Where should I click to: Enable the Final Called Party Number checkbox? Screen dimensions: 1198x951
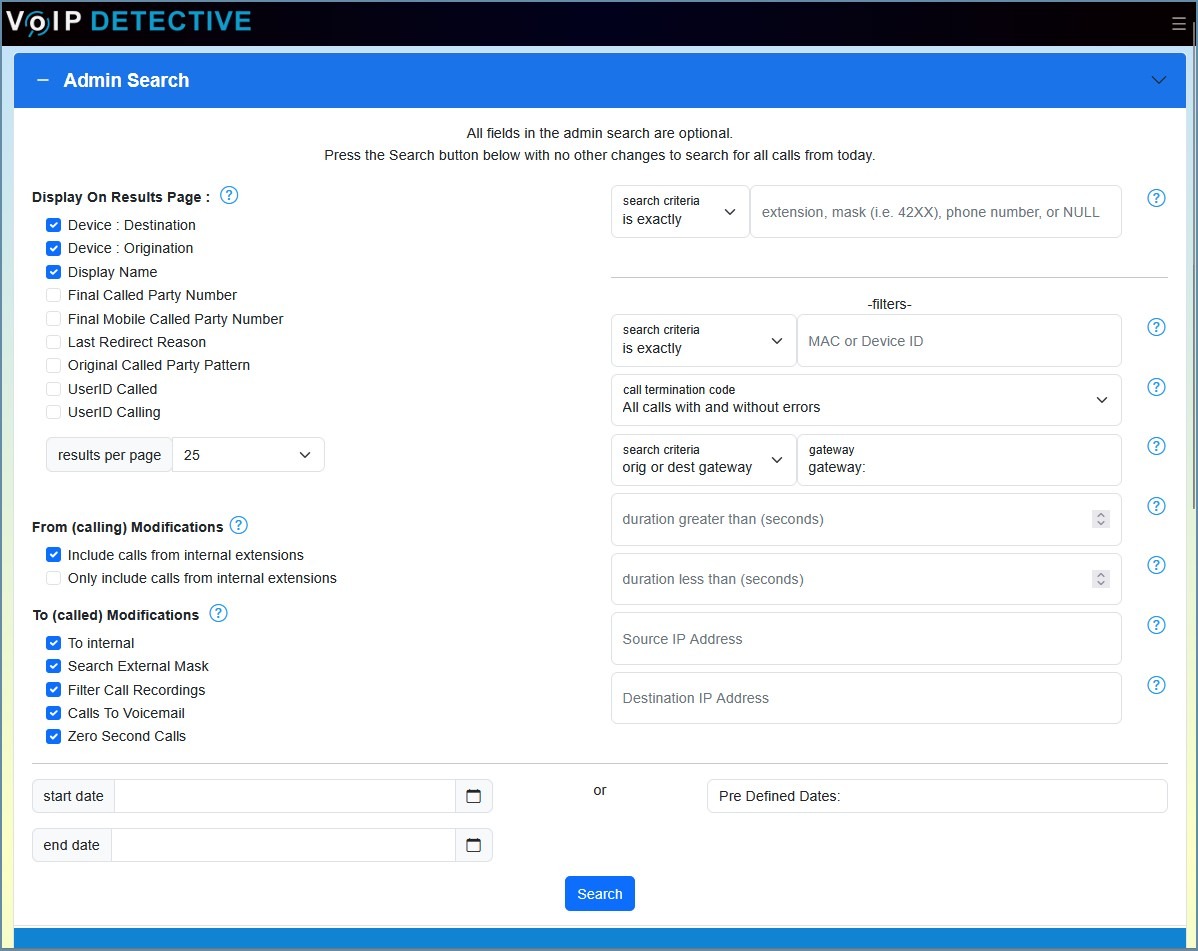[x=52, y=295]
